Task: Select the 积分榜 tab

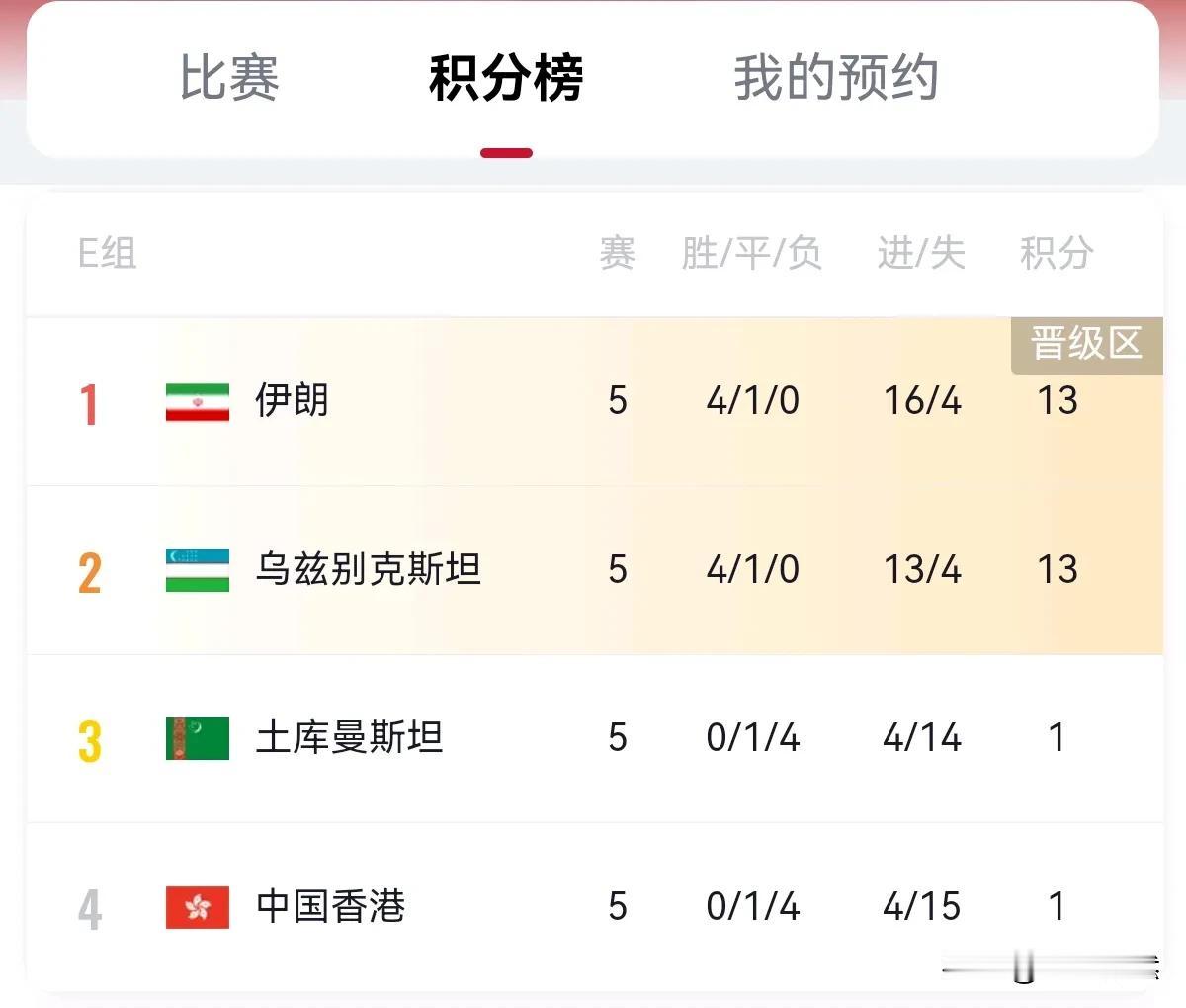Action: (x=506, y=78)
